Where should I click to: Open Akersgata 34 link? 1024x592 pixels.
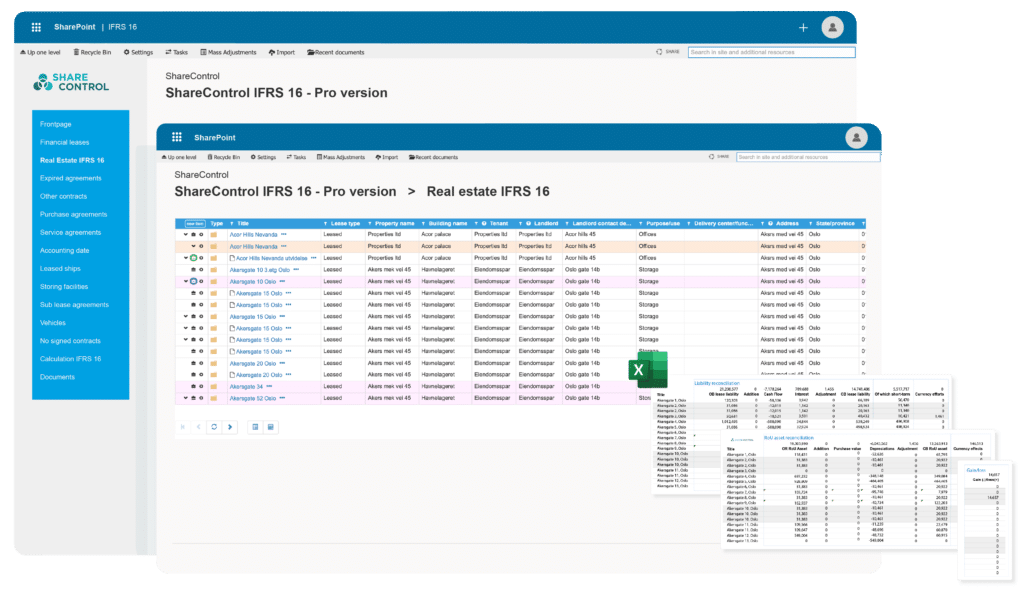(246, 387)
